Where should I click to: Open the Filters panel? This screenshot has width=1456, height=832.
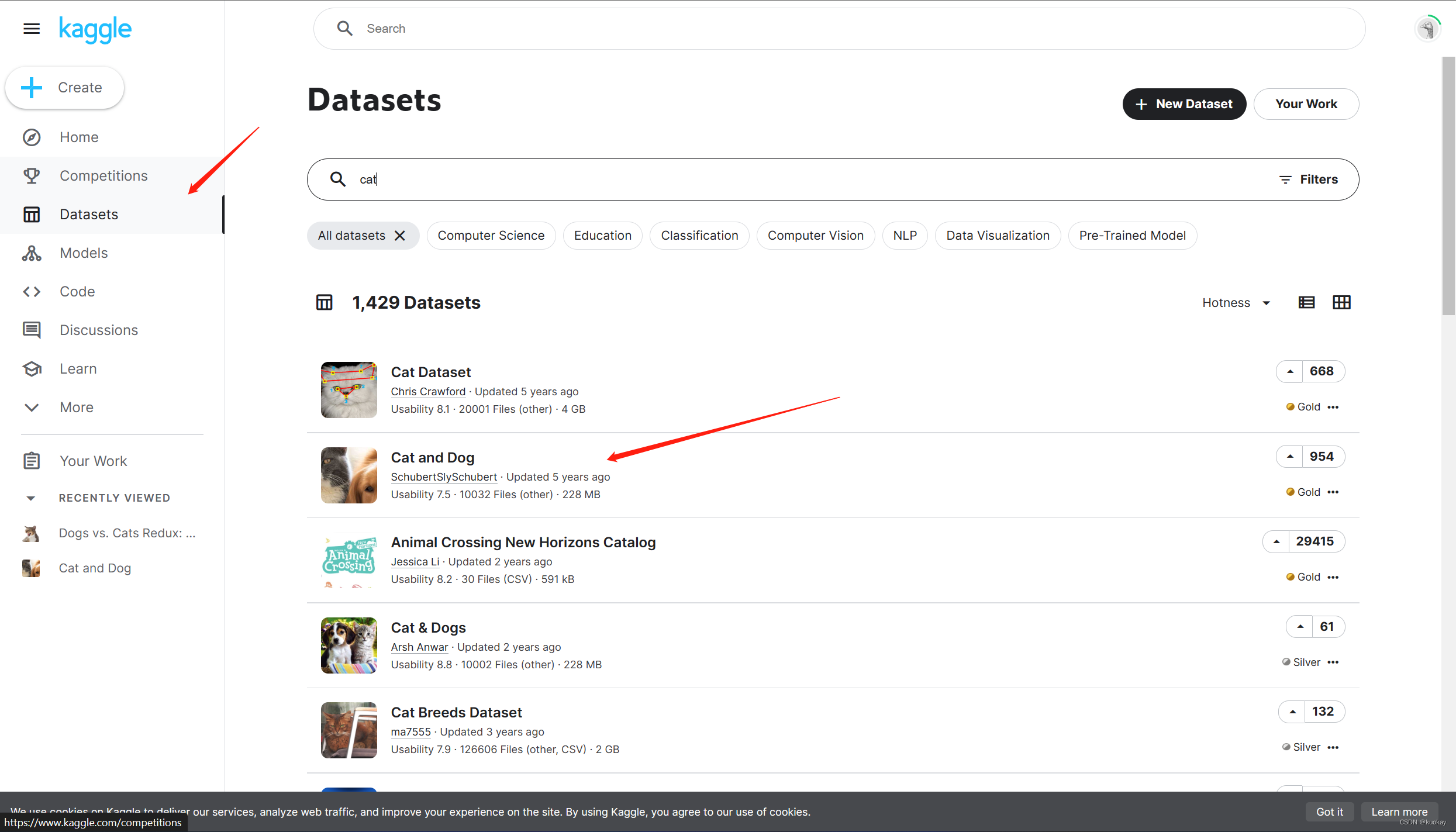pyautogui.click(x=1309, y=179)
